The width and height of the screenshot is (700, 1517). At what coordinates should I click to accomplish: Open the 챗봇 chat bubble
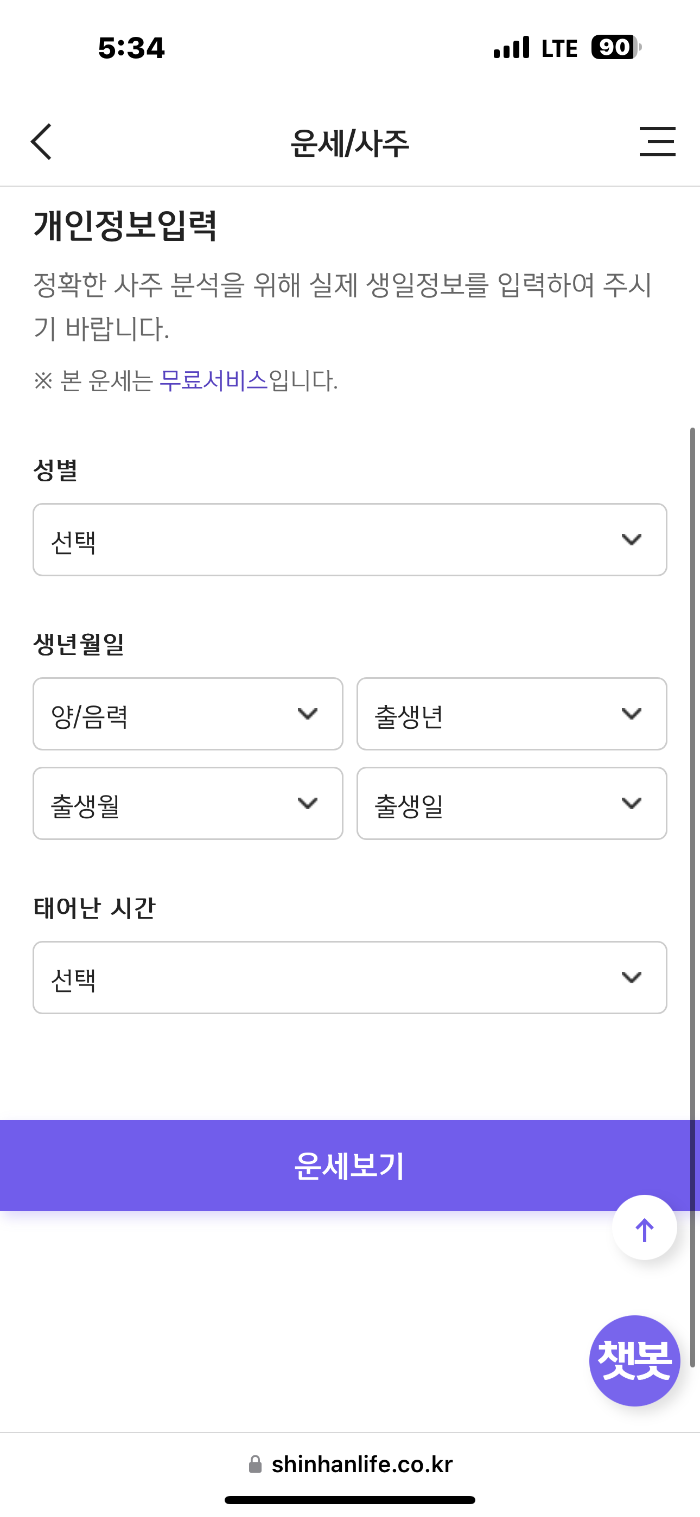point(634,1360)
